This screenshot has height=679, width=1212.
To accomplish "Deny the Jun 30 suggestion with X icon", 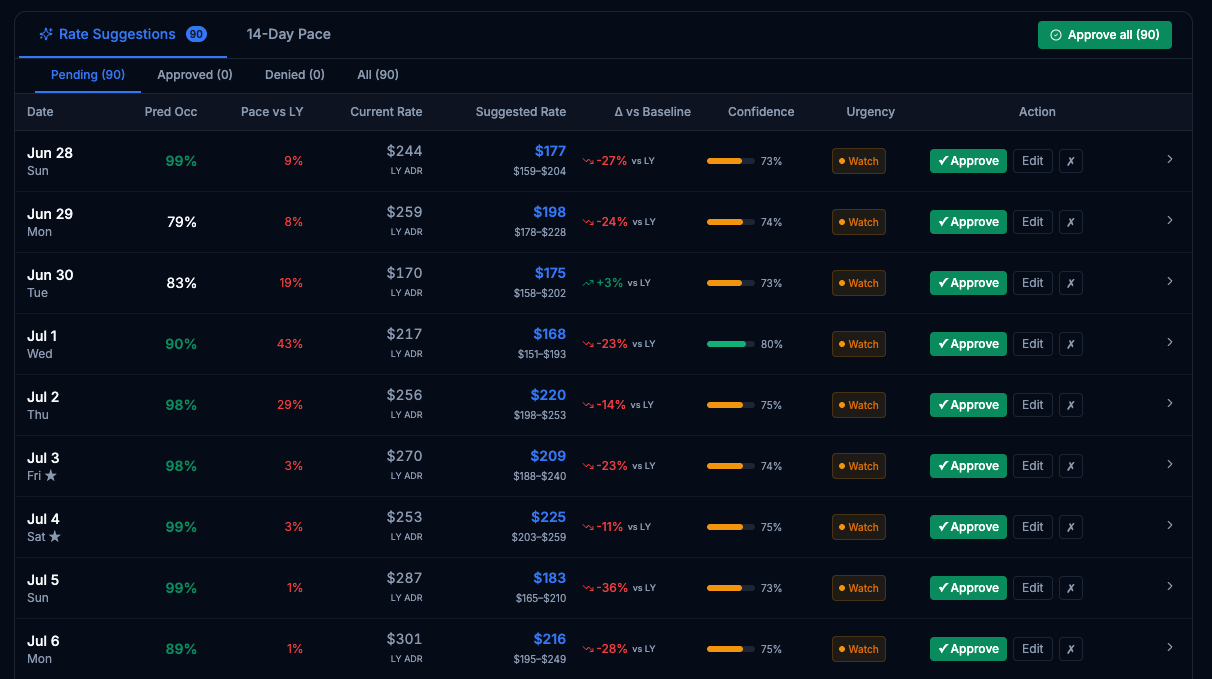I will [x=1070, y=283].
